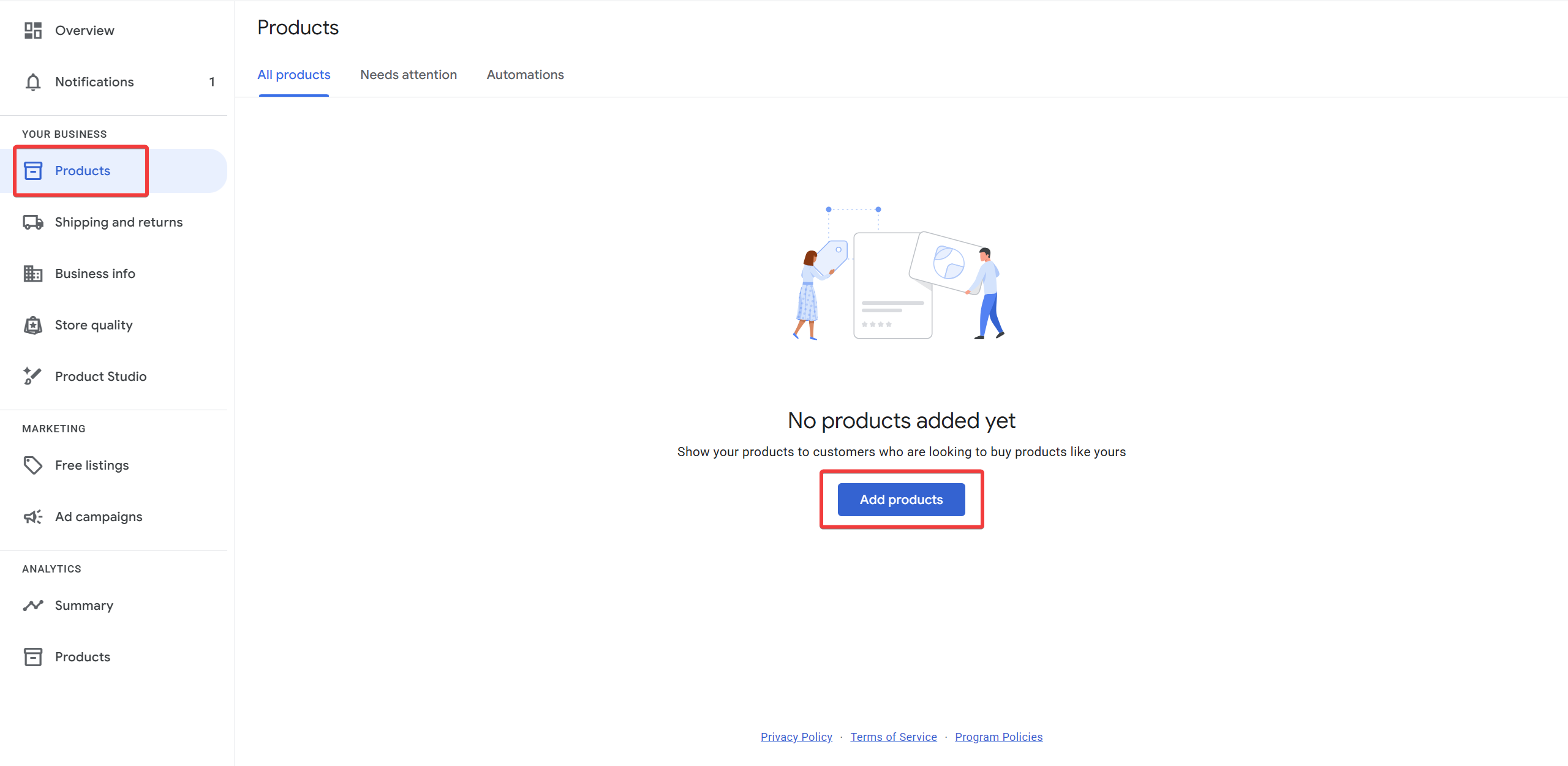Click the Analytics Products box icon

pyautogui.click(x=33, y=657)
